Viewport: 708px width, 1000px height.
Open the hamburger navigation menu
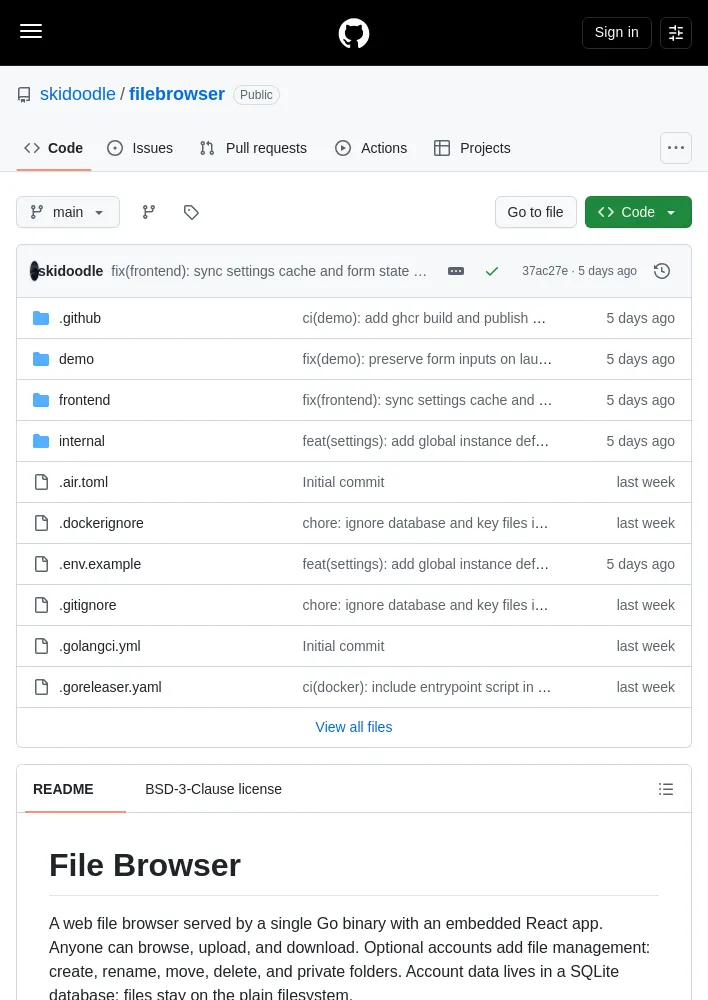pyautogui.click(x=31, y=32)
